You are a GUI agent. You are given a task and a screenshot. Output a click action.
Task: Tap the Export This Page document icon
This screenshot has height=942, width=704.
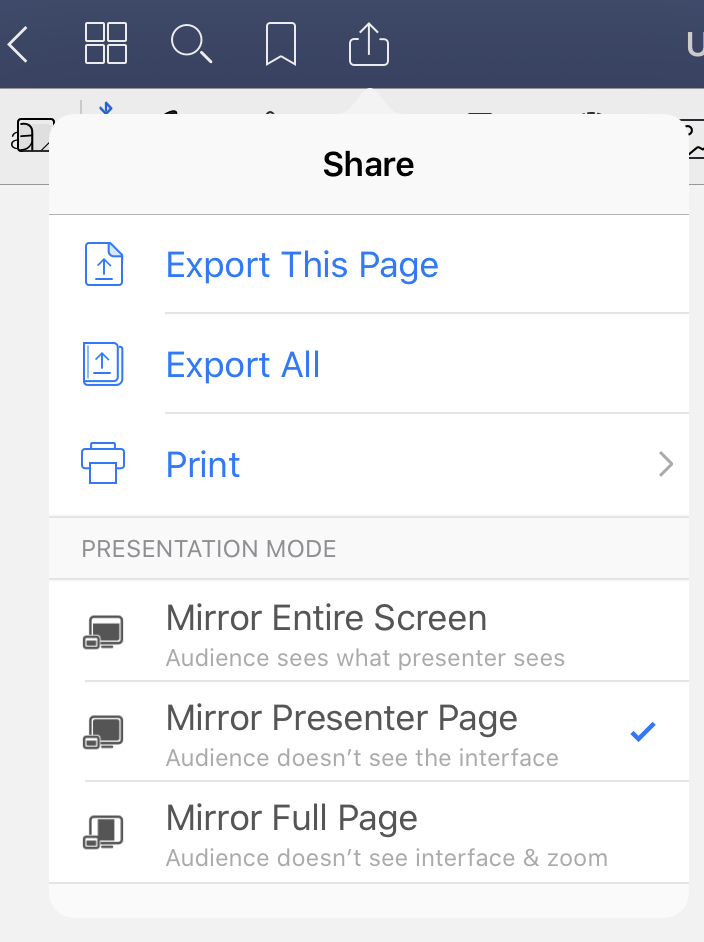[x=104, y=264]
